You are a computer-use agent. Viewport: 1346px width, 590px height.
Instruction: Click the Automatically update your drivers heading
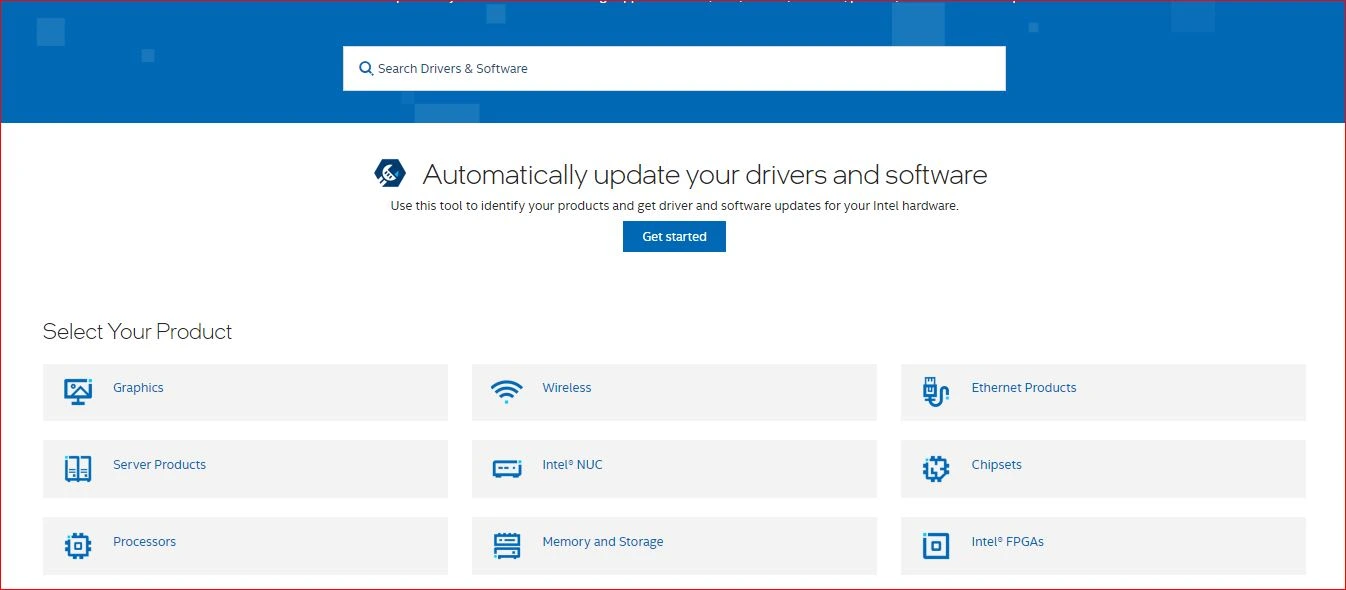[705, 175]
